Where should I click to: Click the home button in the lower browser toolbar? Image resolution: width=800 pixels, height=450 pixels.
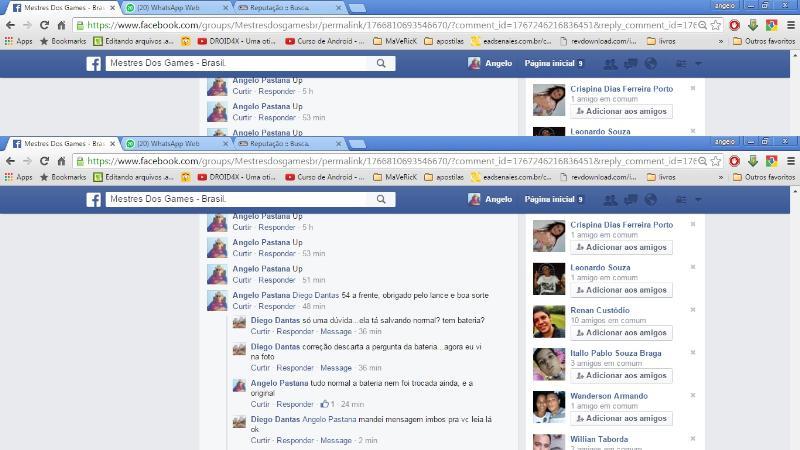click(62, 160)
